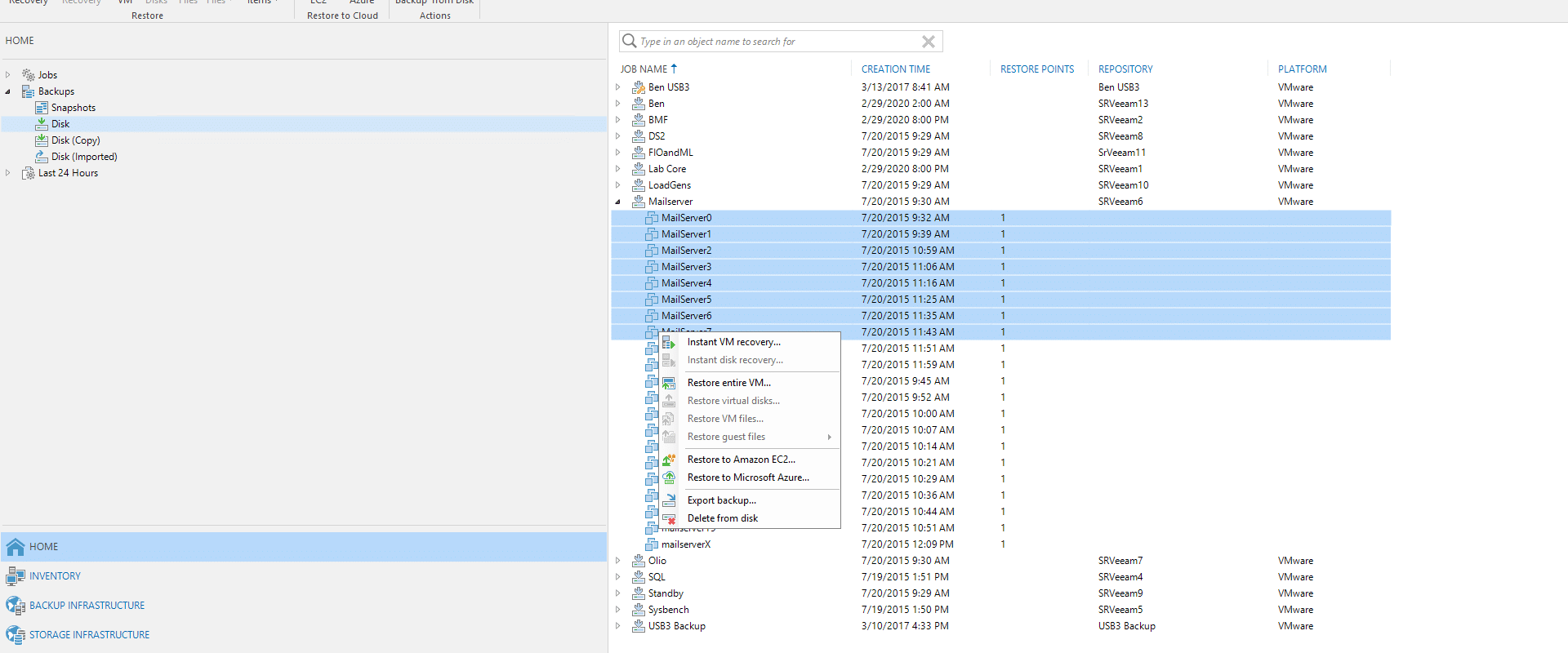This screenshot has height=653, width=1568.
Task: Open the INVENTORY view
Action: pyautogui.click(x=304, y=576)
